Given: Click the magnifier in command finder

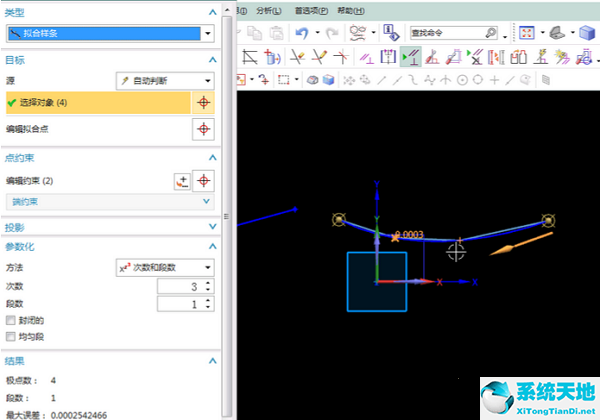Looking at the screenshot, I should coord(491,33).
